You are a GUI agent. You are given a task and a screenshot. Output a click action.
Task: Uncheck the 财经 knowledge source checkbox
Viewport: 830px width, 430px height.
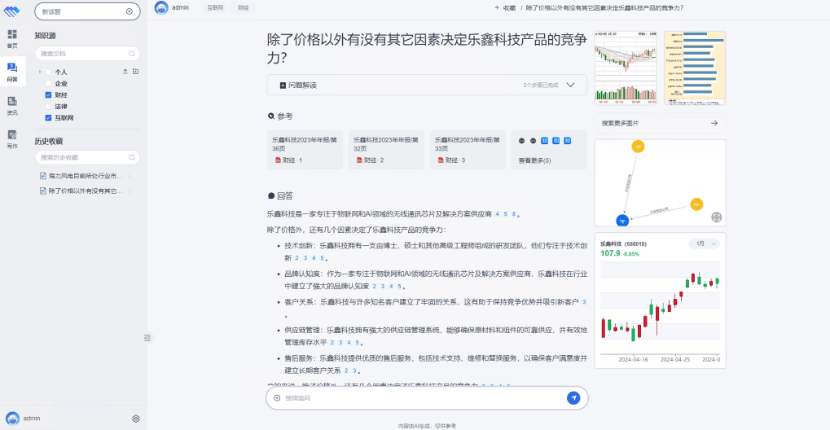48,94
